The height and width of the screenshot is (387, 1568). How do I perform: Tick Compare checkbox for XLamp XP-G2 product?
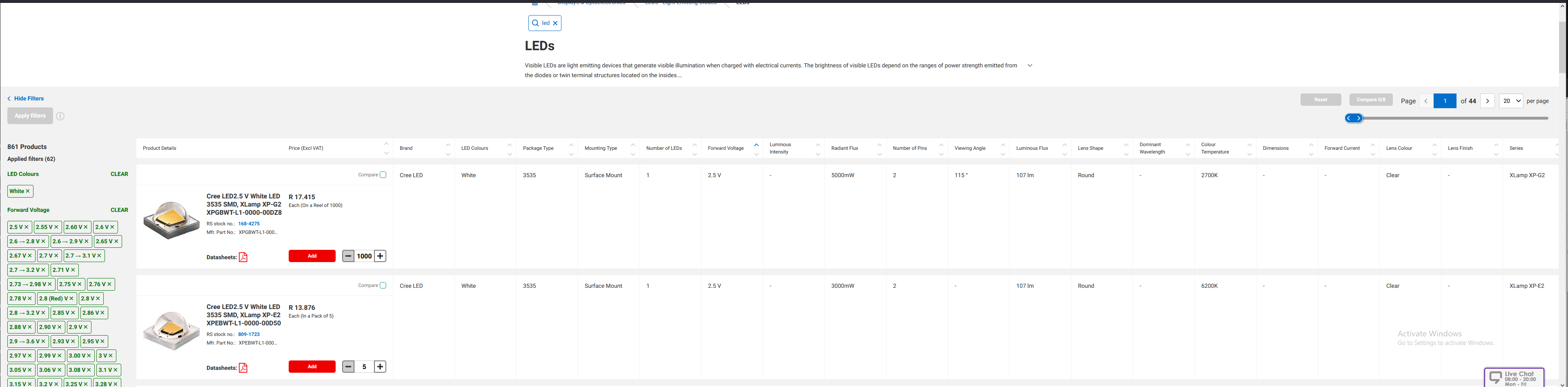pos(383,175)
